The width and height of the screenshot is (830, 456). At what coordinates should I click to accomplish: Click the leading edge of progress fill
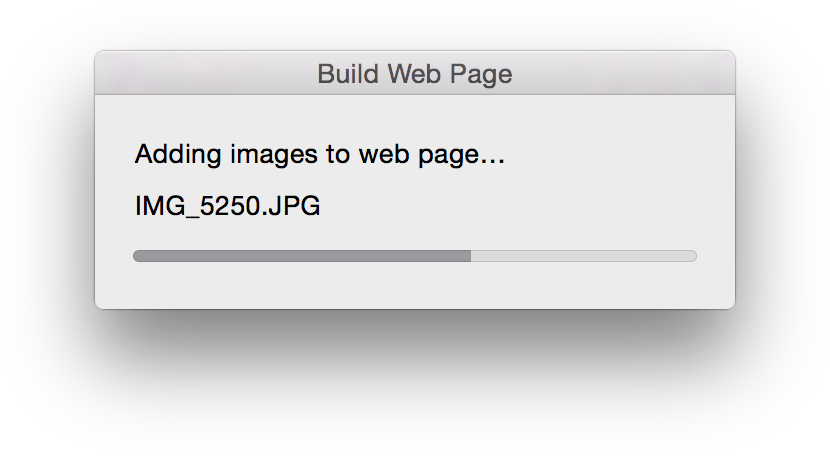[470, 256]
